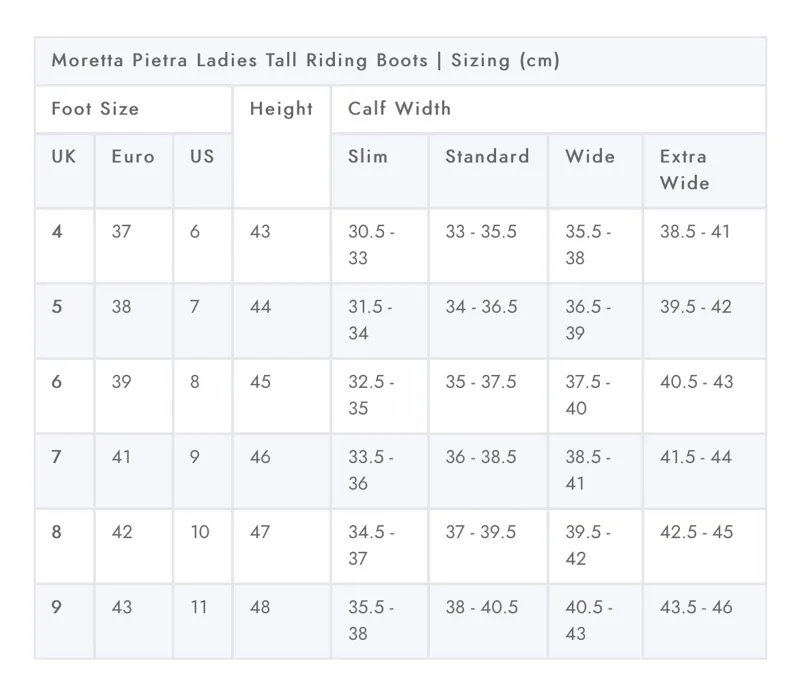Image resolution: width=800 pixels, height=687 pixels.
Task: Click the 'US' column header
Action: pyautogui.click(x=202, y=157)
